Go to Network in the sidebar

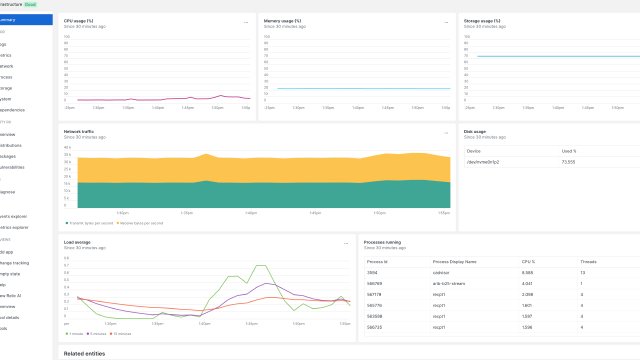(7, 66)
